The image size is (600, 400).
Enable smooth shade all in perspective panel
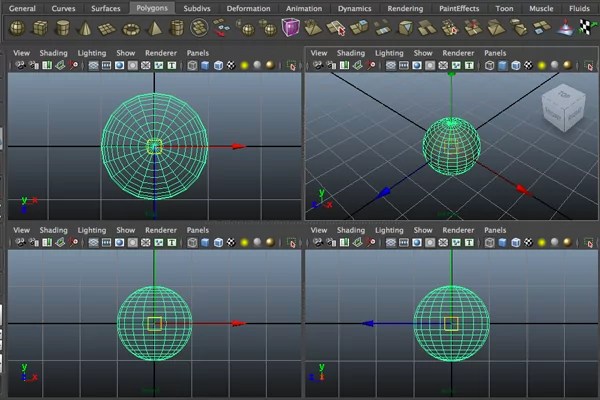coord(502,66)
